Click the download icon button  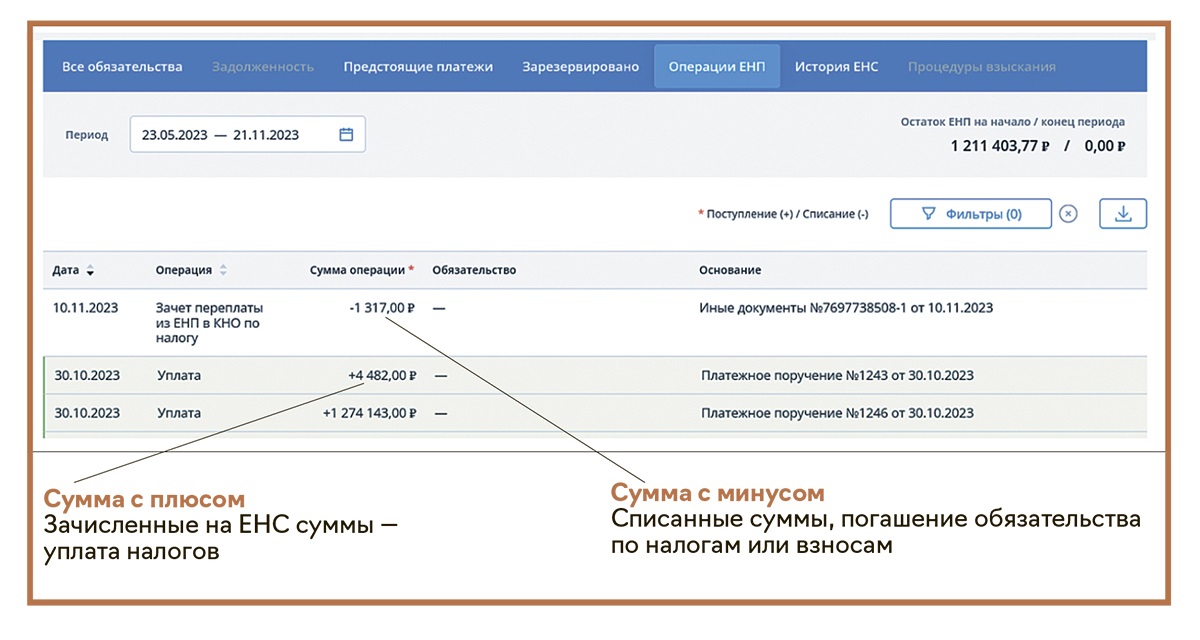pos(1122,214)
